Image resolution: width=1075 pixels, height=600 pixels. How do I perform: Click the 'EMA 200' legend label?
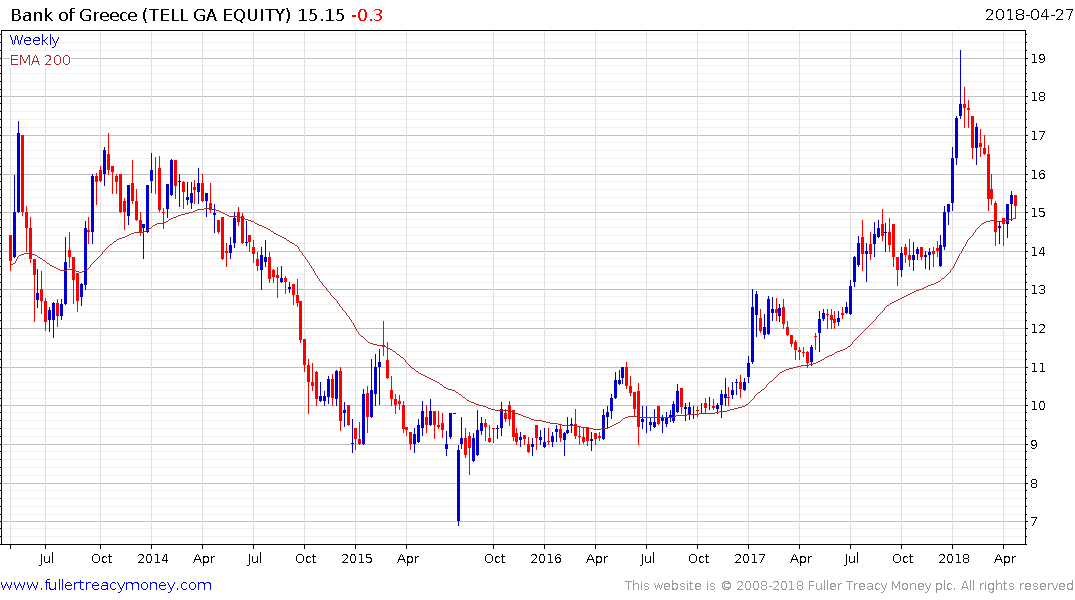(40, 60)
